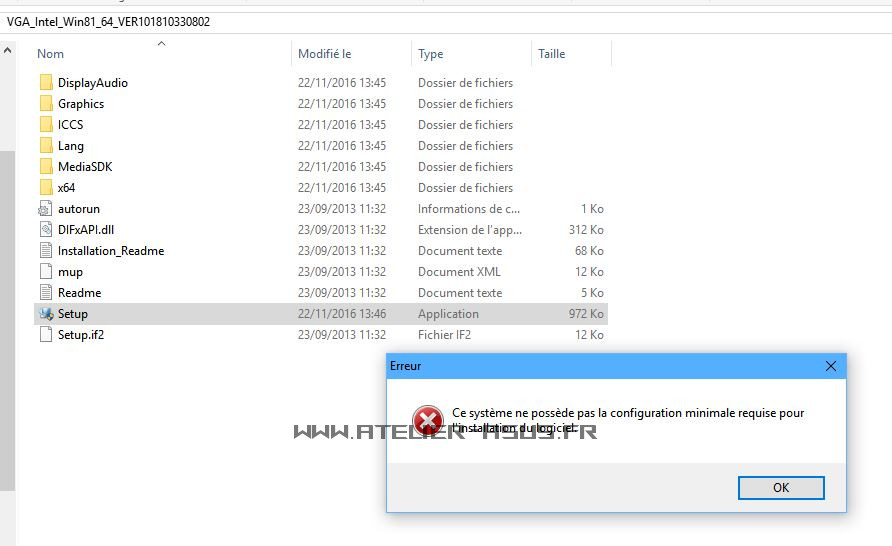892x546 pixels.
Task: Click the left pane vertical scrollbar thumb
Action: click(x=7, y=320)
